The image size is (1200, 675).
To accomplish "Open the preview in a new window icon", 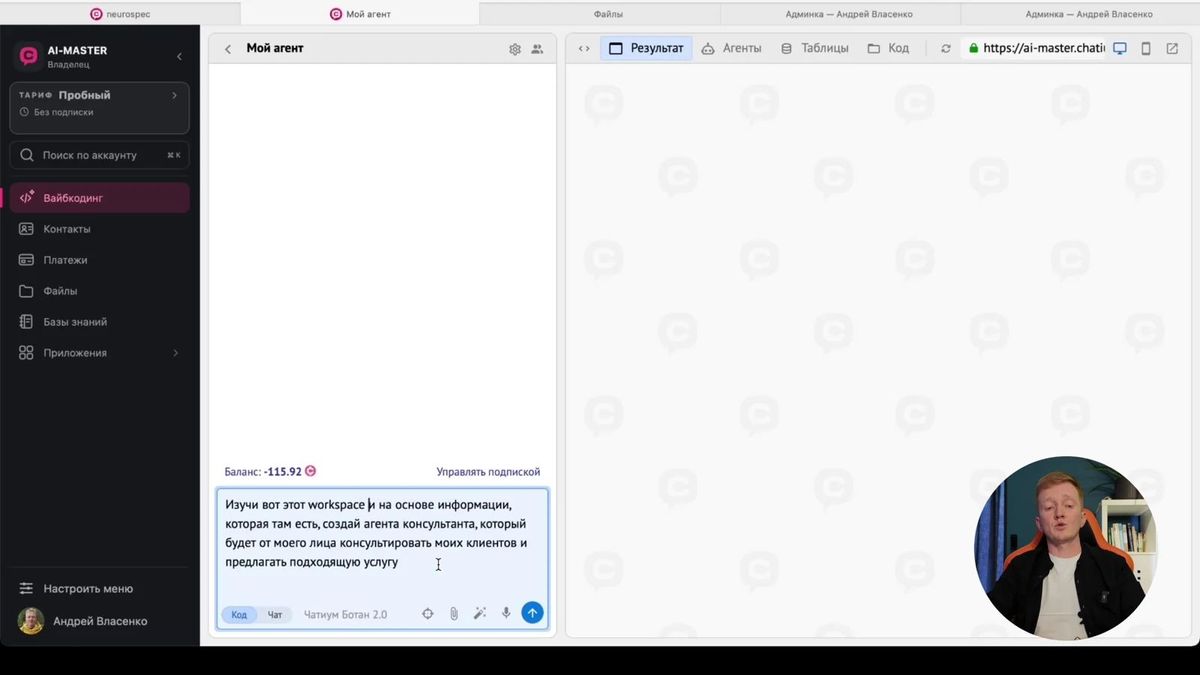I will click(1172, 48).
